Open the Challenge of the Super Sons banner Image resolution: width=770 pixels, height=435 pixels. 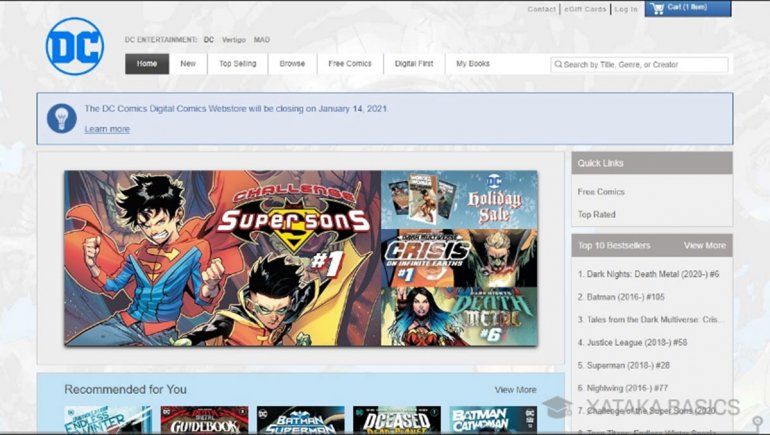coord(222,258)
